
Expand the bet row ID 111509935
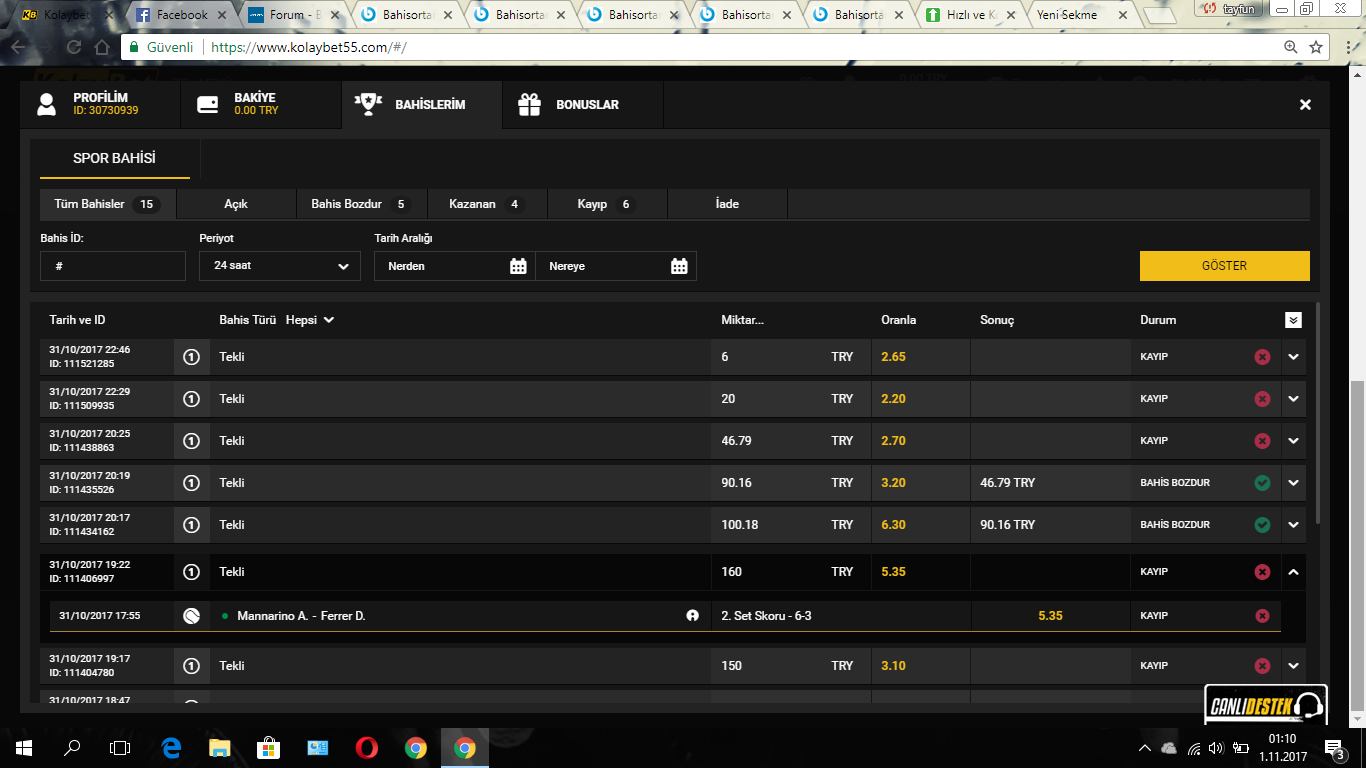click(1293, 399)
